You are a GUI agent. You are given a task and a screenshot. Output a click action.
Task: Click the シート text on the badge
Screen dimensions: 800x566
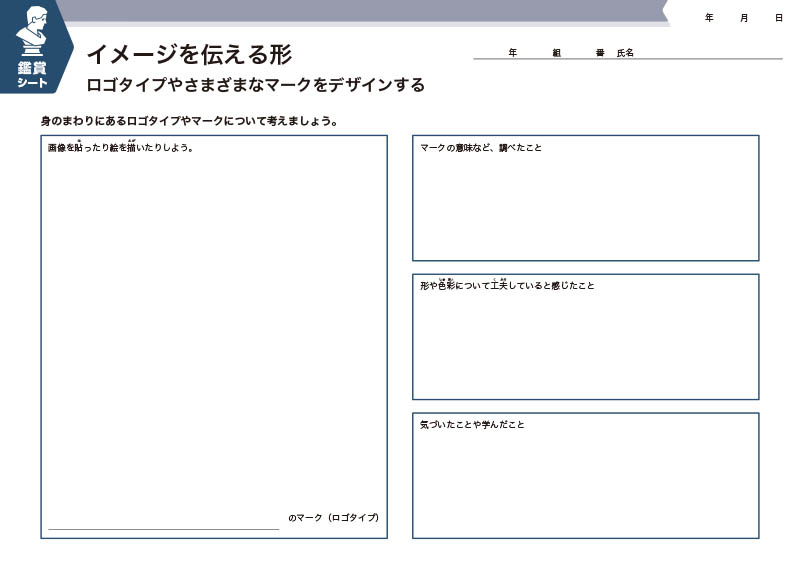point(32,83)
